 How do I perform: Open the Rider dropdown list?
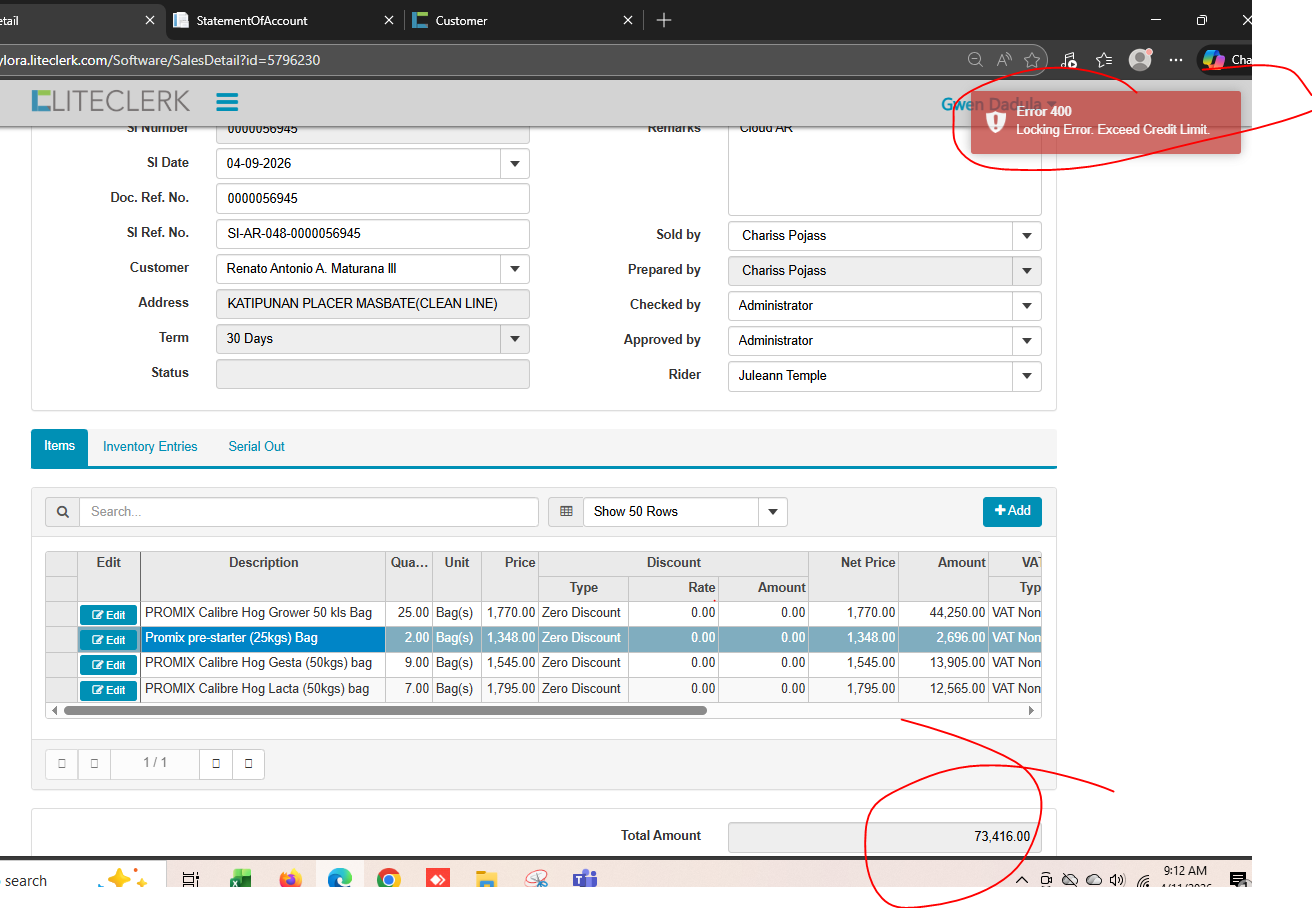pos(1026,377)
